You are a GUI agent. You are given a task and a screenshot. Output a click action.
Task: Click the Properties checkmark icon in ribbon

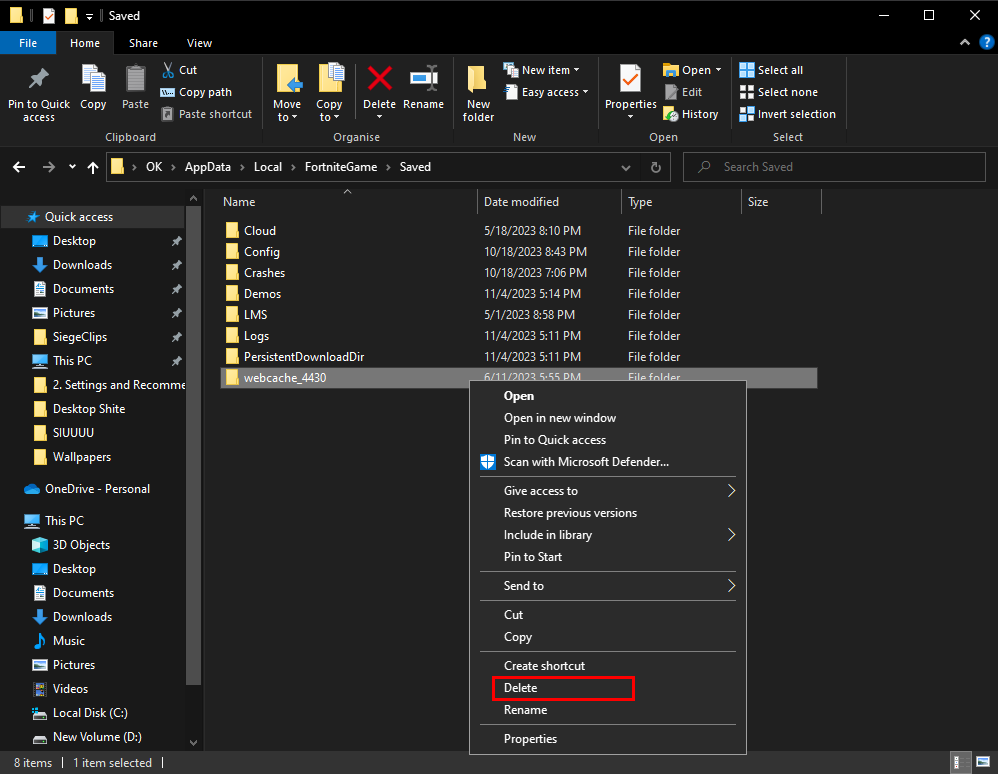630,79
